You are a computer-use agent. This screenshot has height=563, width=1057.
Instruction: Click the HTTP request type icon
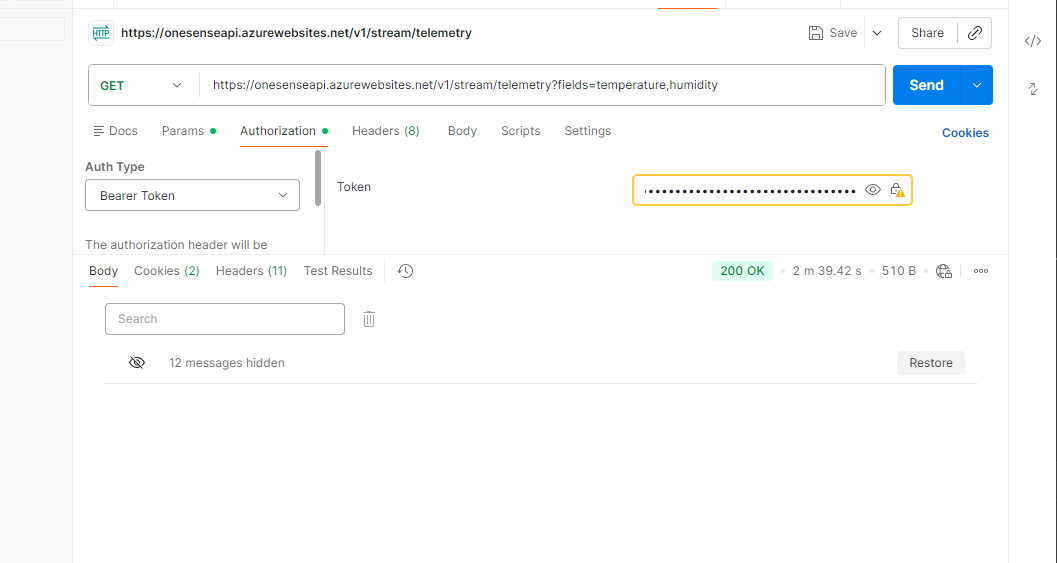click(100, 32)
